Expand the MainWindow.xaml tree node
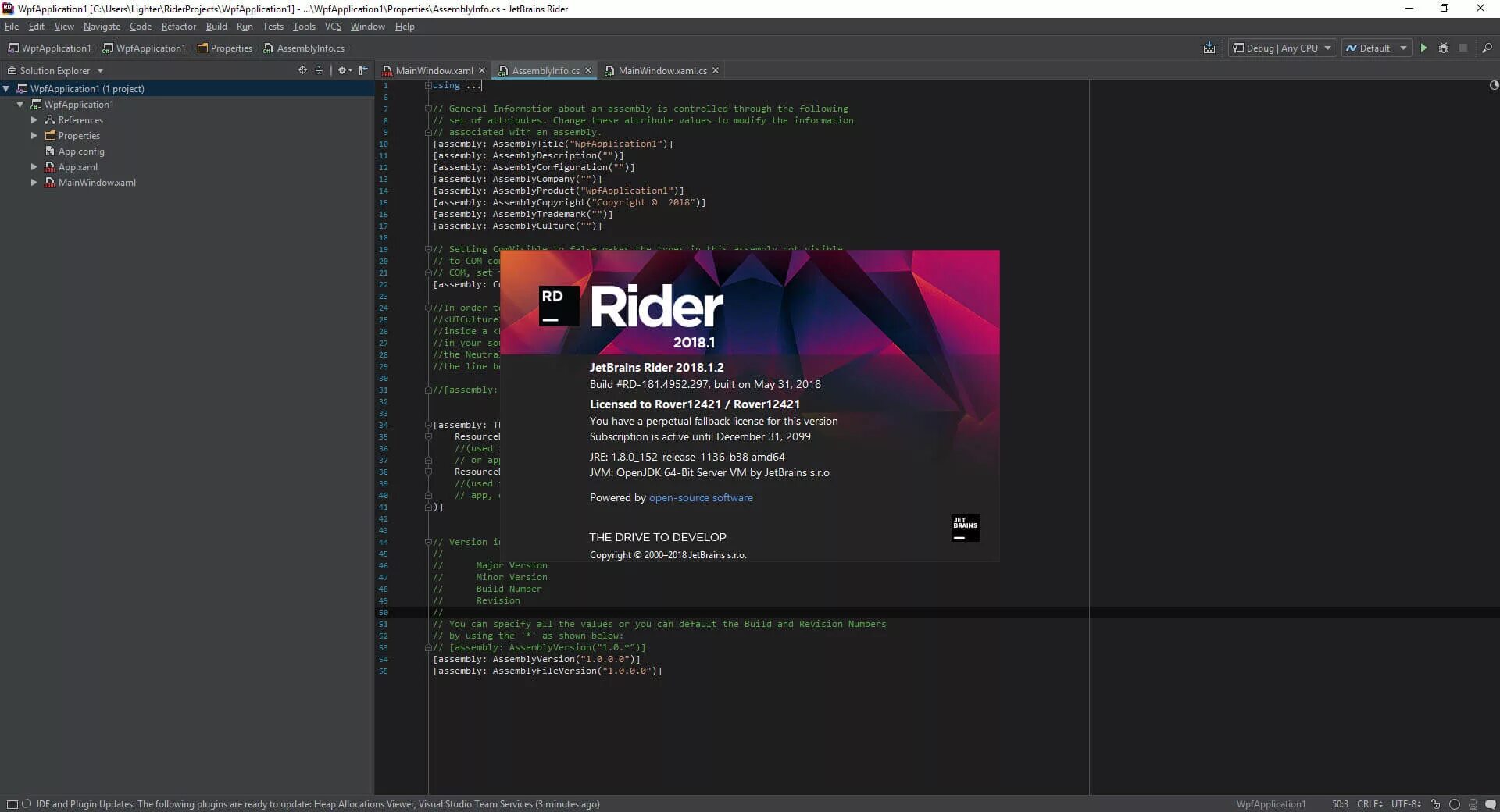This screenshot has height=812, width=1500. click(x=34, y=183)
